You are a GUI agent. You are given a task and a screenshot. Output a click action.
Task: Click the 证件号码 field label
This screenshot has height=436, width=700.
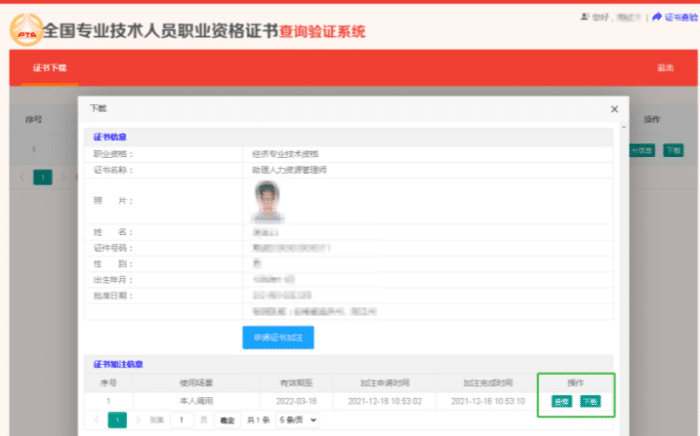point(113,248)
